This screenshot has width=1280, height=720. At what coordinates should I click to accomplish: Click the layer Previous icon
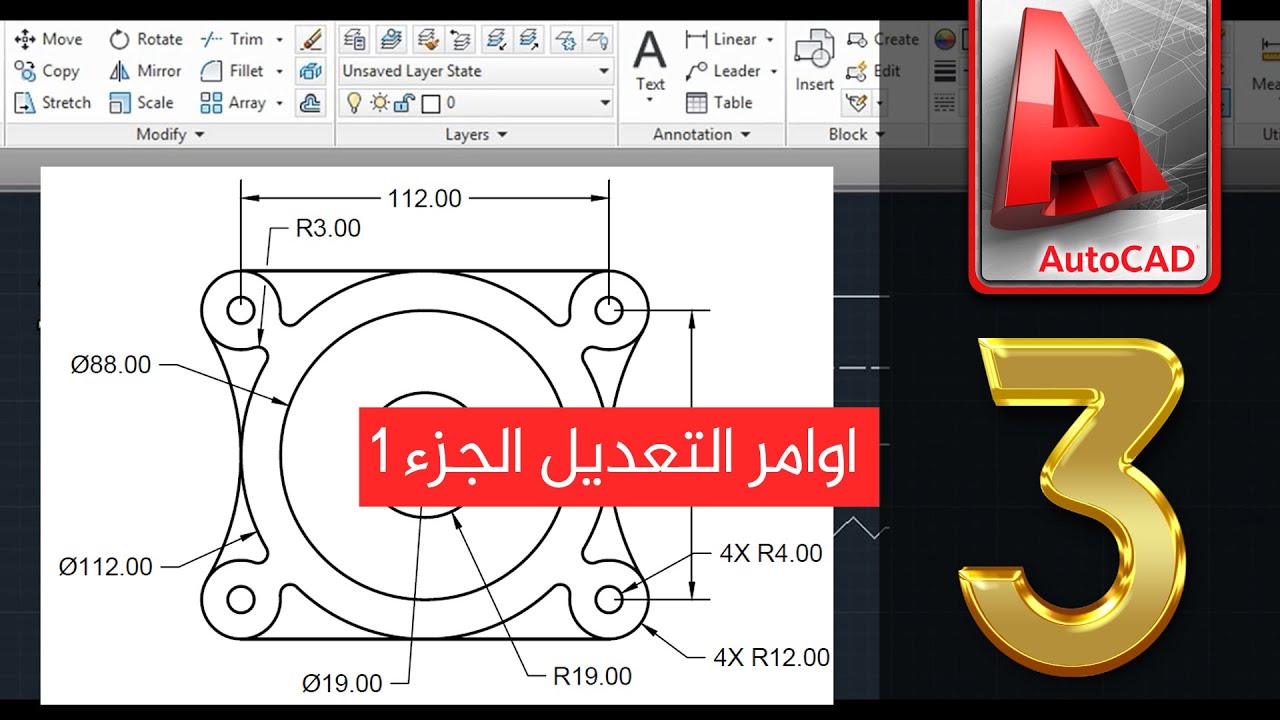point(460,39)
